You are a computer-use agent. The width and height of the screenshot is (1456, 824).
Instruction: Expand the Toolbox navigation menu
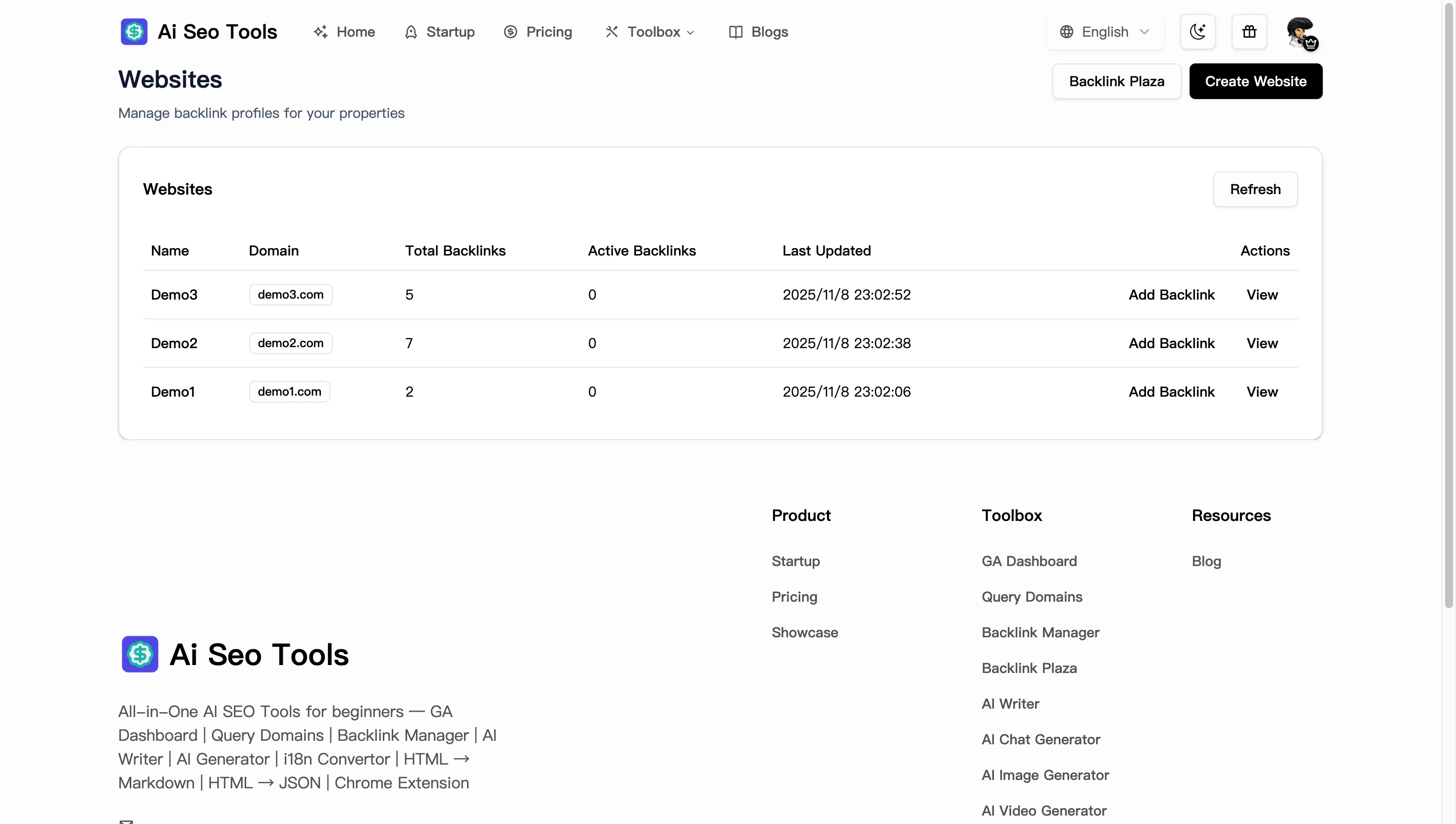[x=650, y=32]
